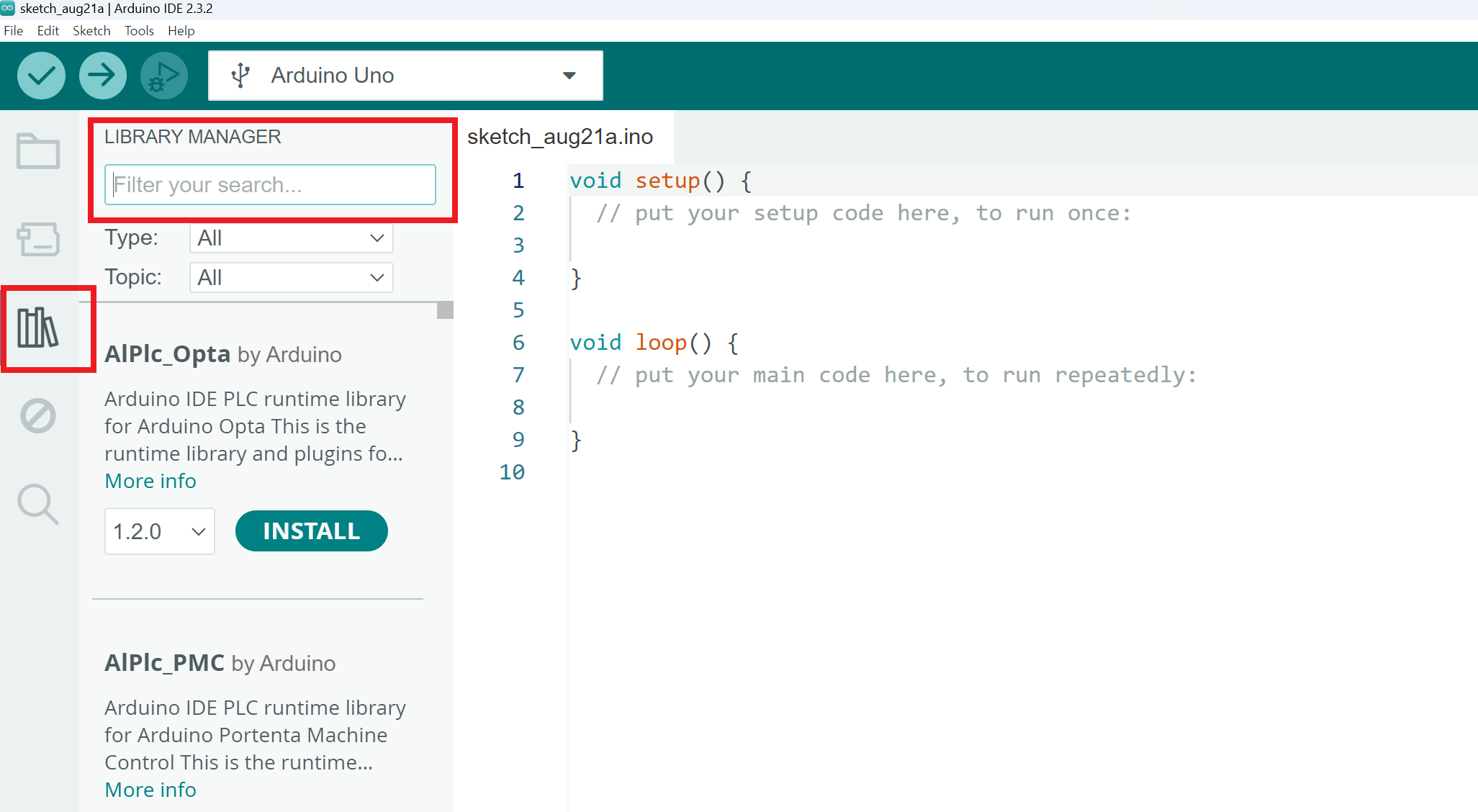Image resolution: width=1478 pixels, height=812 pixels.
Task: Open the Sketch menu
Action: pos(91,31)
